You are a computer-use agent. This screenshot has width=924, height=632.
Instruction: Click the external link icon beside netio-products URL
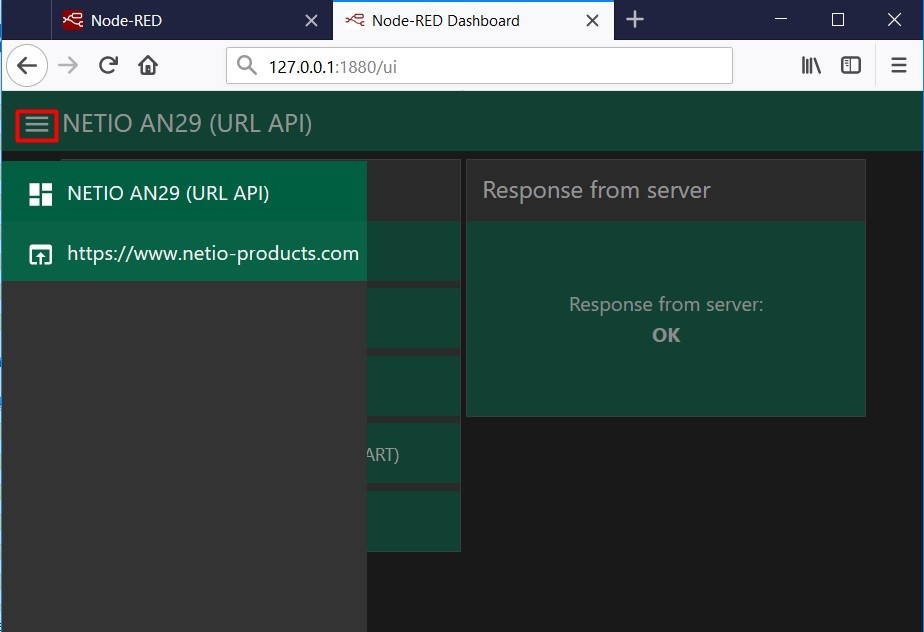[x=40, y=254]
